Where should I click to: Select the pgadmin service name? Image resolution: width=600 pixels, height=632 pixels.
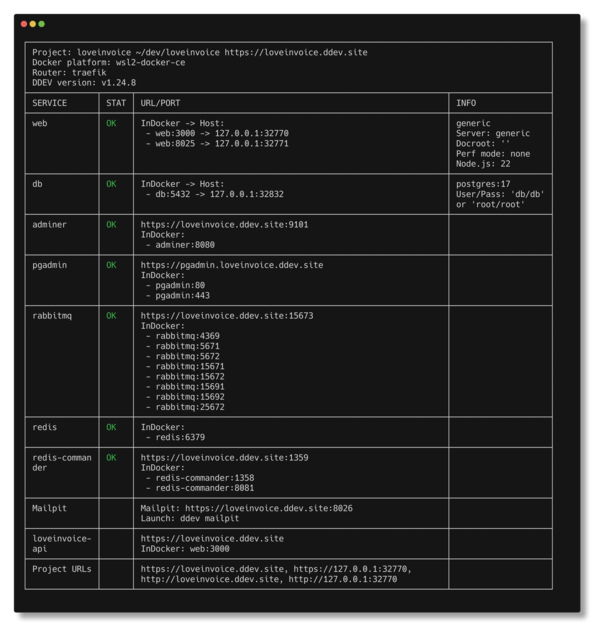click(x=50, y=265)
